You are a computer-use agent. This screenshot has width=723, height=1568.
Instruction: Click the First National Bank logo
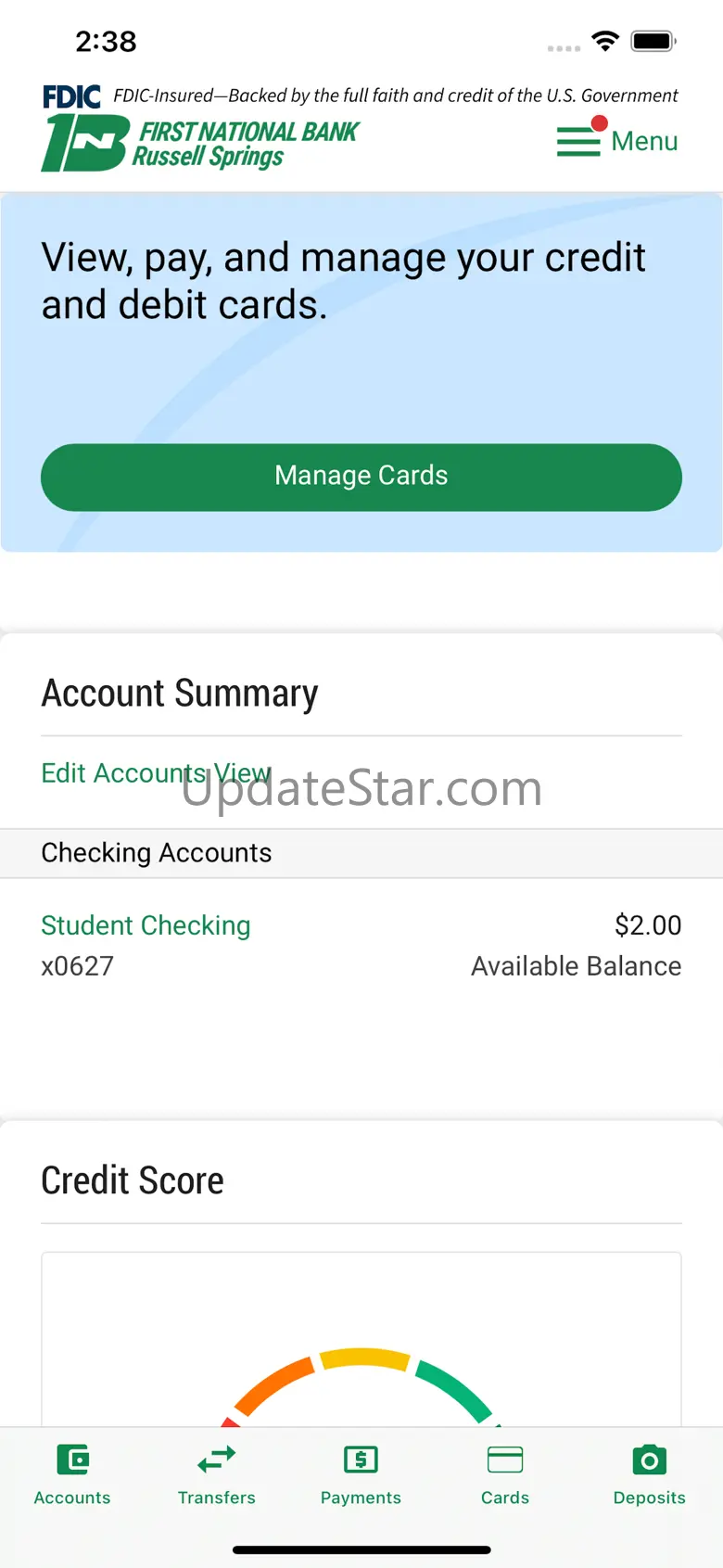(200, 144)
